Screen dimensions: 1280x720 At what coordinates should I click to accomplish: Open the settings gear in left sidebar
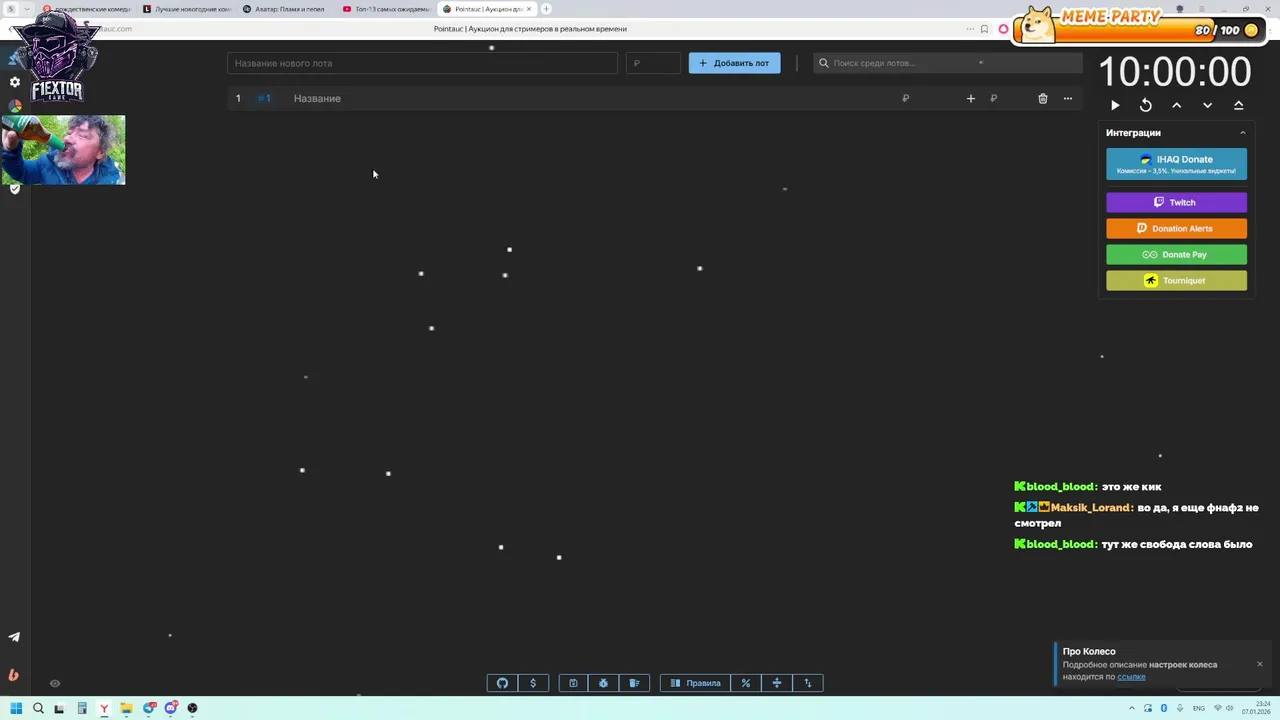click(14, 82)
